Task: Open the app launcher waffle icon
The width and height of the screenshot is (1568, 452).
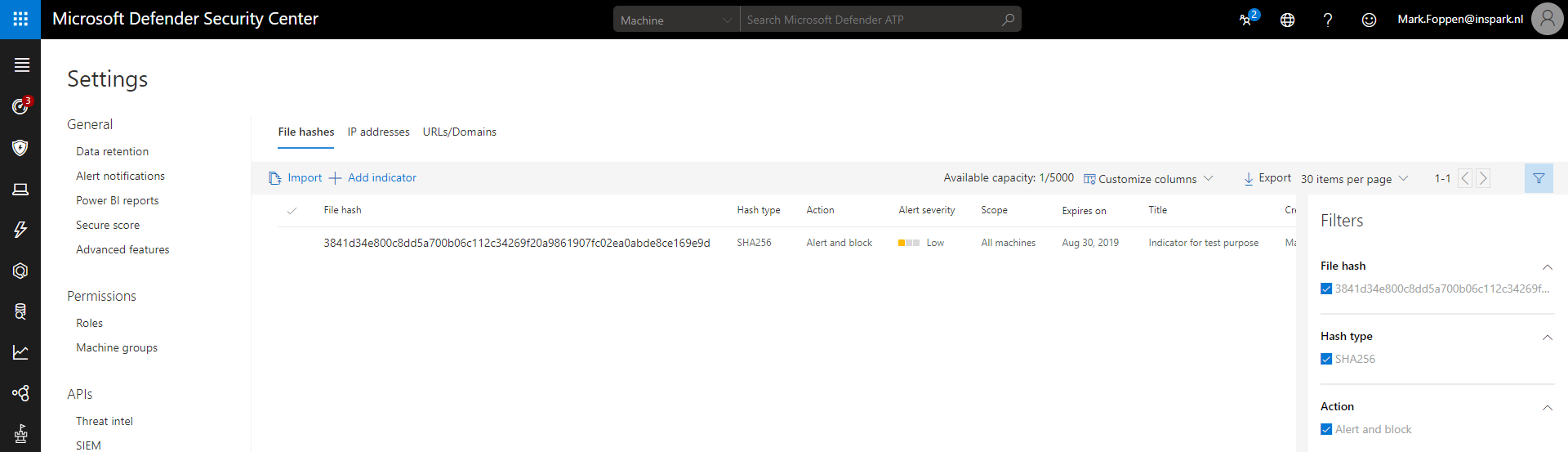Action: (x=20, y=19)
